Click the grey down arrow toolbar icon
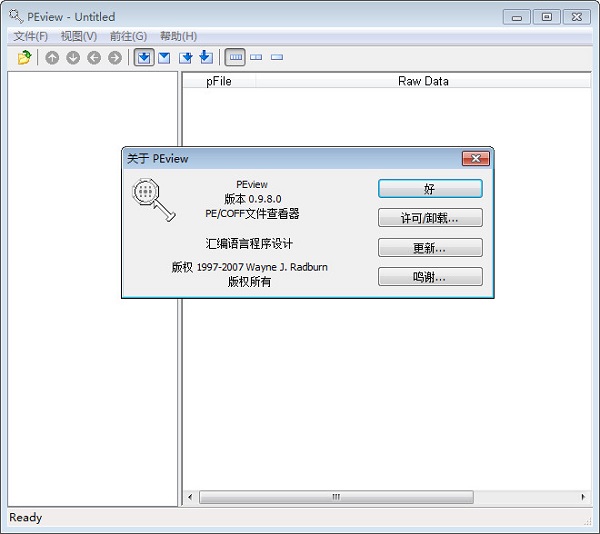This screenshot has width=600, height=534. (73, 58)
